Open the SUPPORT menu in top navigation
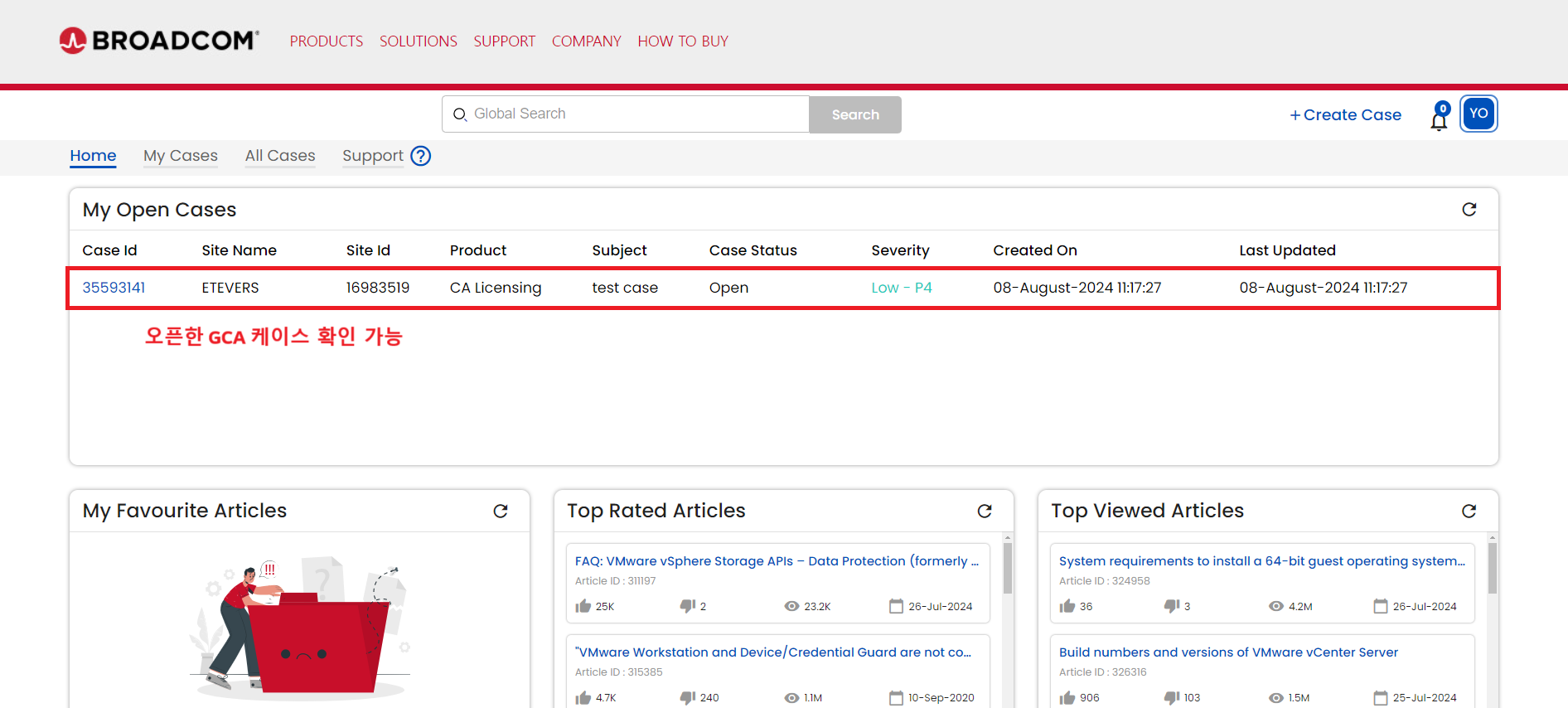The height and width of the screenshot is (708, 1568). [504, 41]
